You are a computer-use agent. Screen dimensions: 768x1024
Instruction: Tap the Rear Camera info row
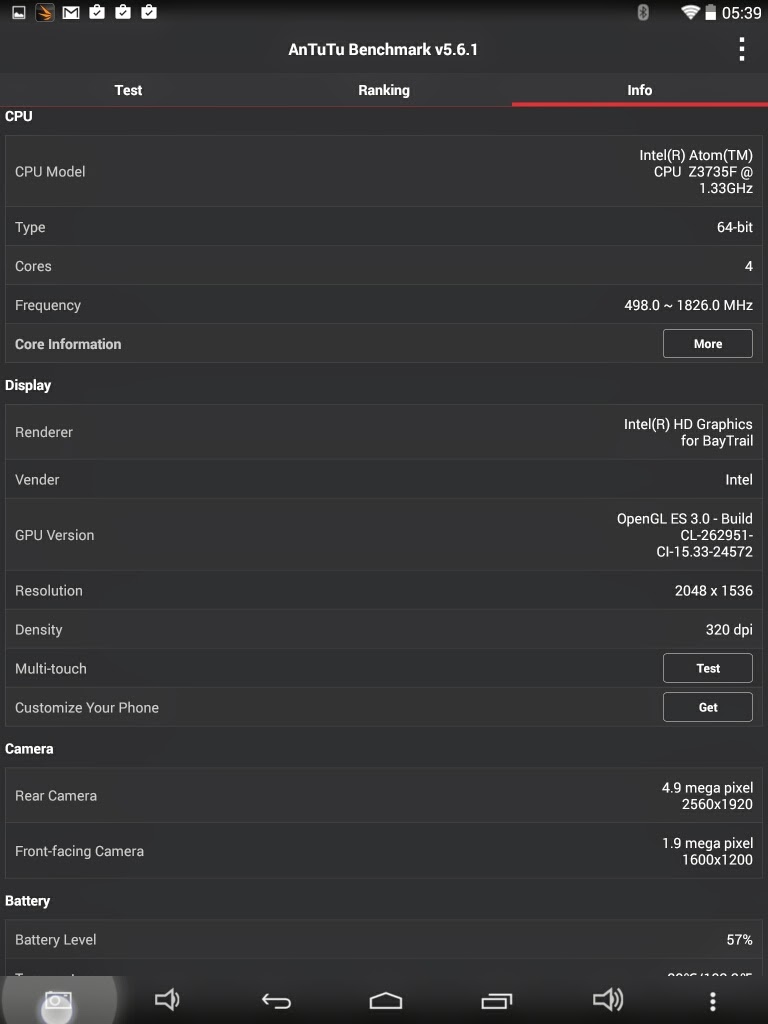(384, 796)
